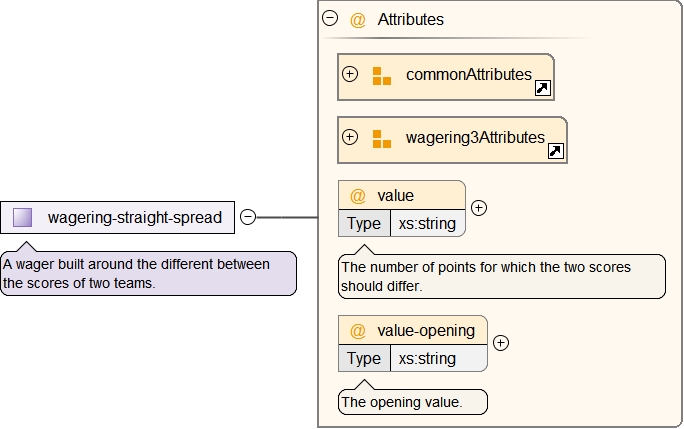684x429 pixels.
Task: Select the commonAttributes label
Action: click(x=468, y=75)
